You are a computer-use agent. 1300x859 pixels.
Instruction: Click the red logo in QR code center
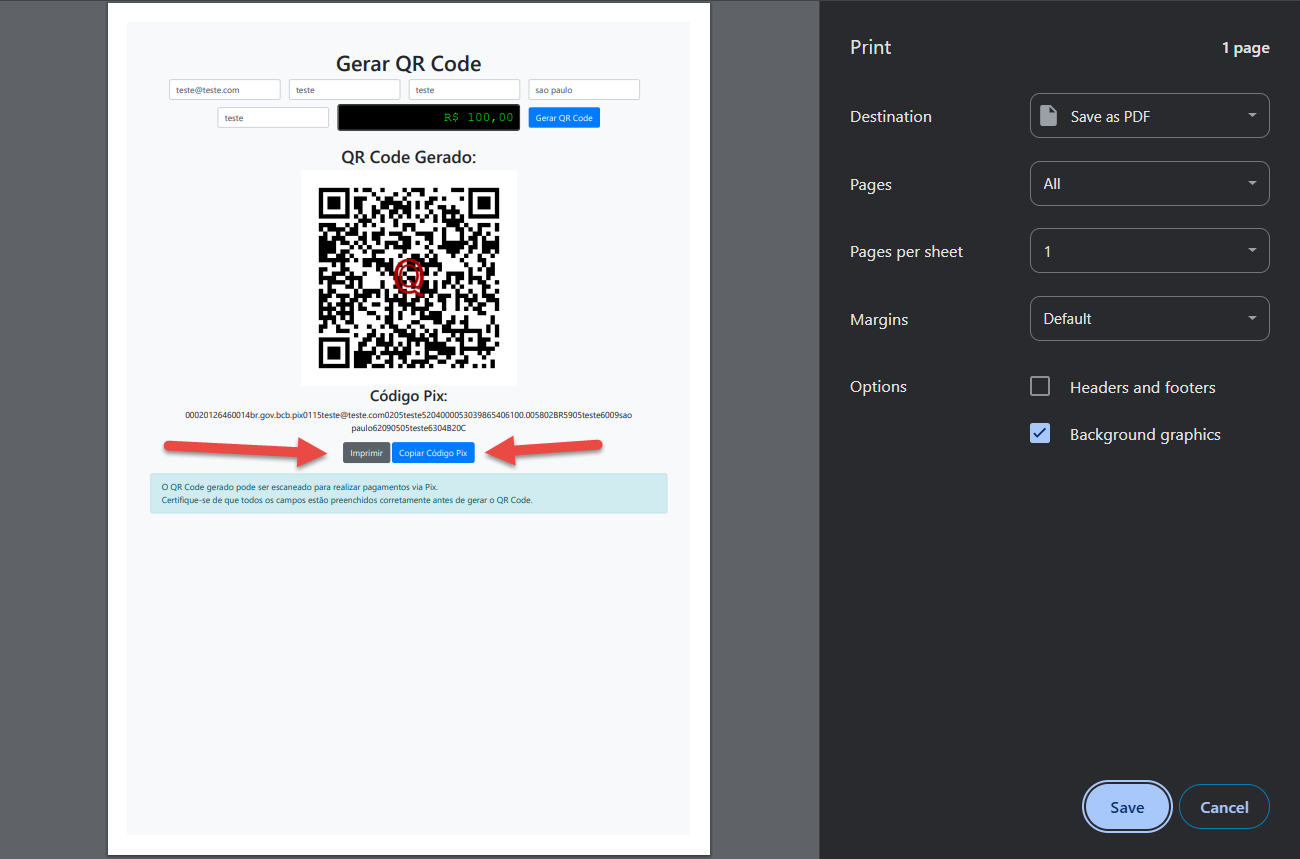(x=409, y=275)
